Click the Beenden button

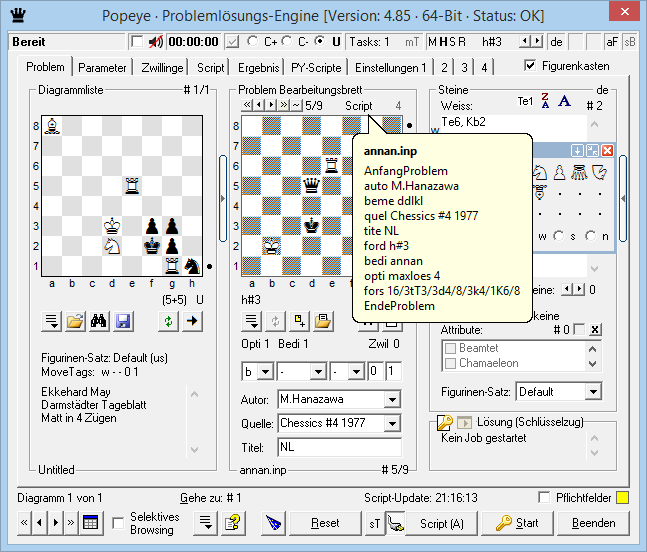point(593,523)
